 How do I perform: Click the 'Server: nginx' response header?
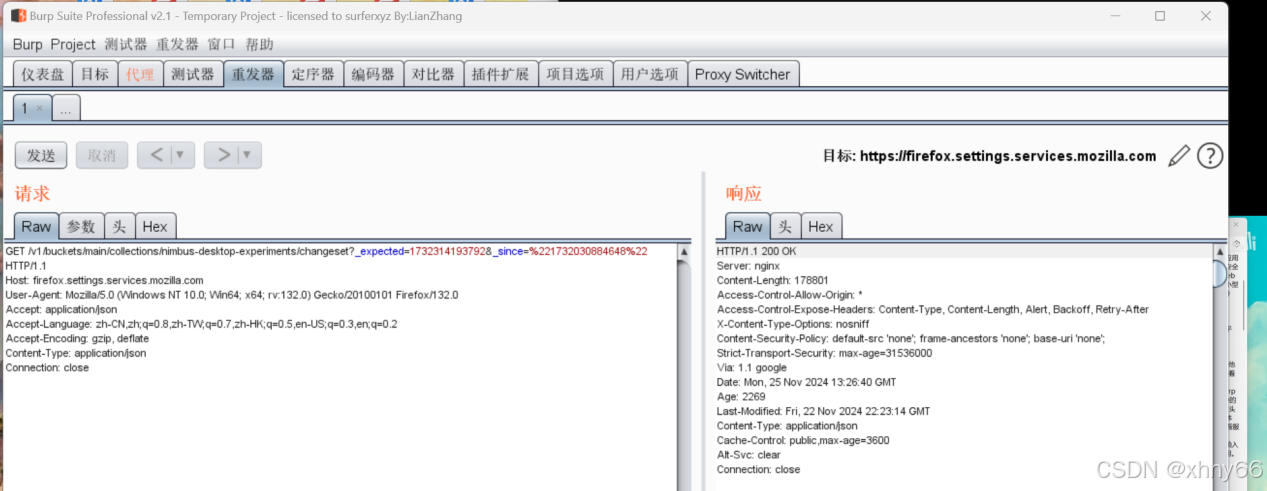748,266
